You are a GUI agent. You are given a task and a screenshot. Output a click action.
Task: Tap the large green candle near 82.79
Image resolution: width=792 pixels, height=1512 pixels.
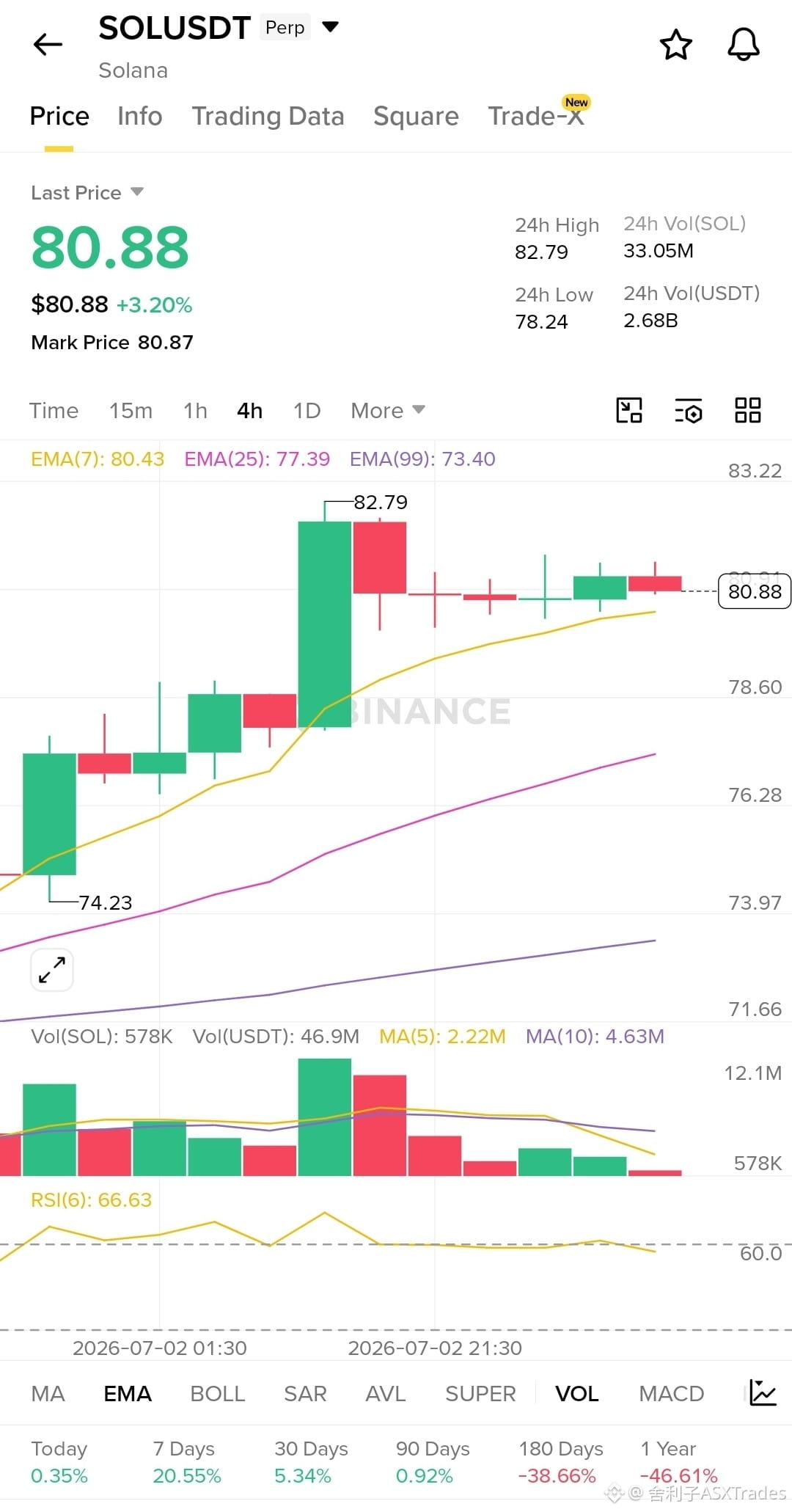pyautogui.click(x=325, y=624)
